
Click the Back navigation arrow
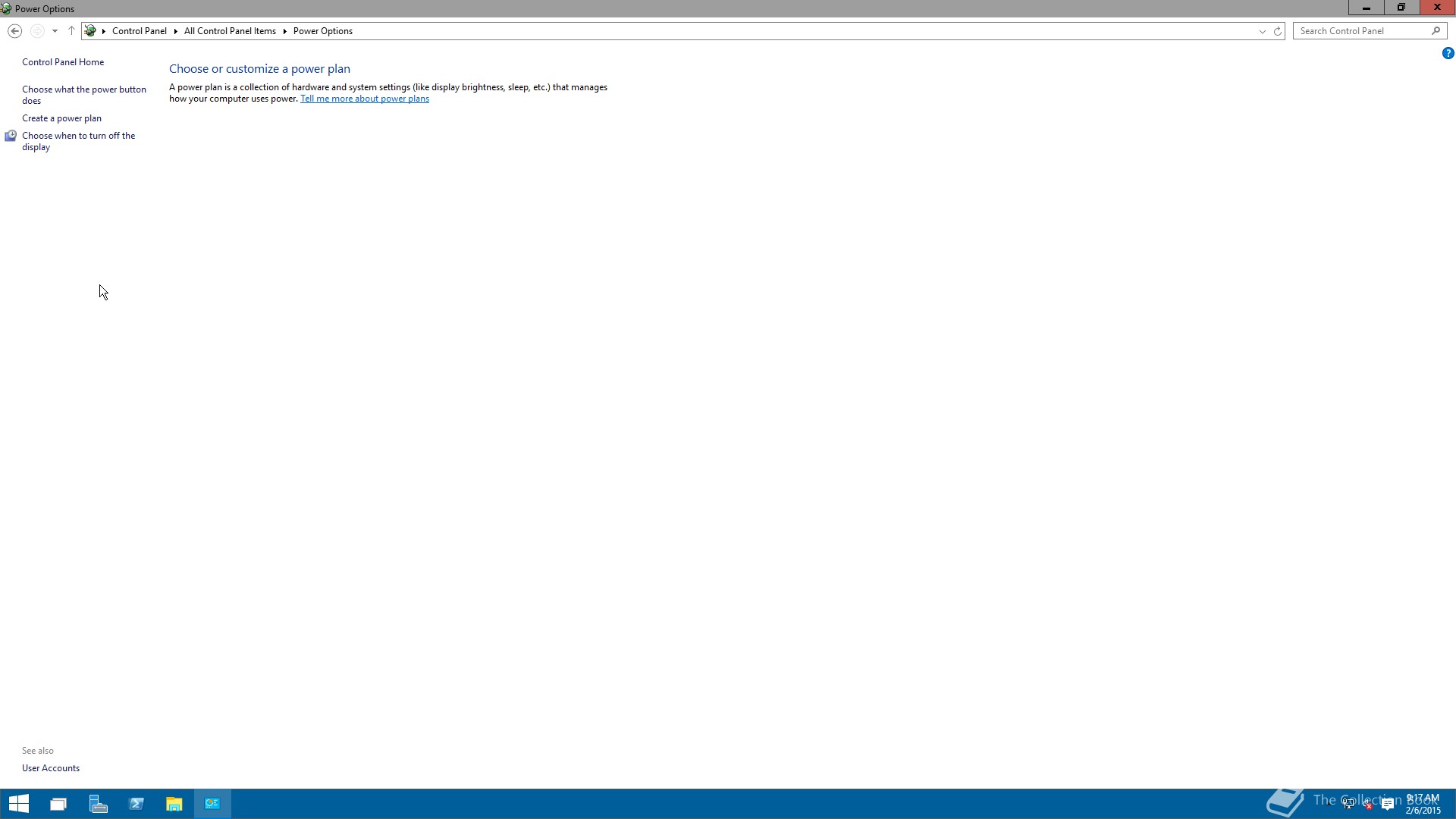coord(14,31)
